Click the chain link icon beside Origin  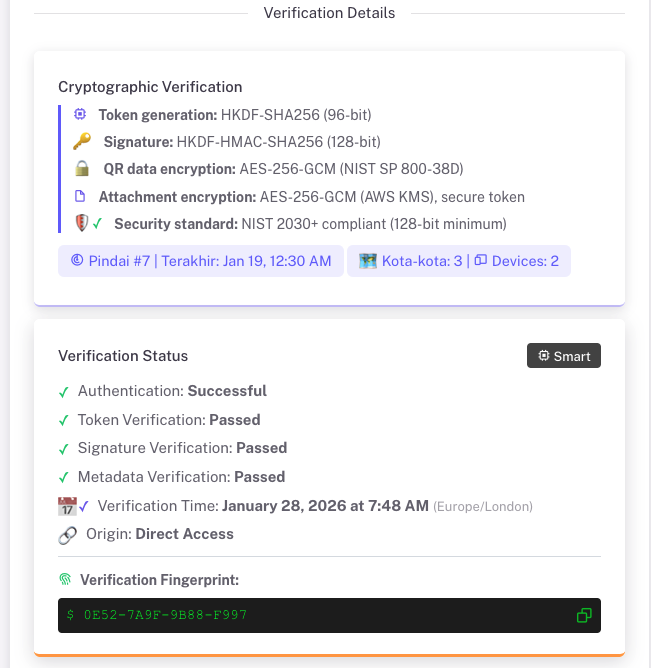pos(67,535)
